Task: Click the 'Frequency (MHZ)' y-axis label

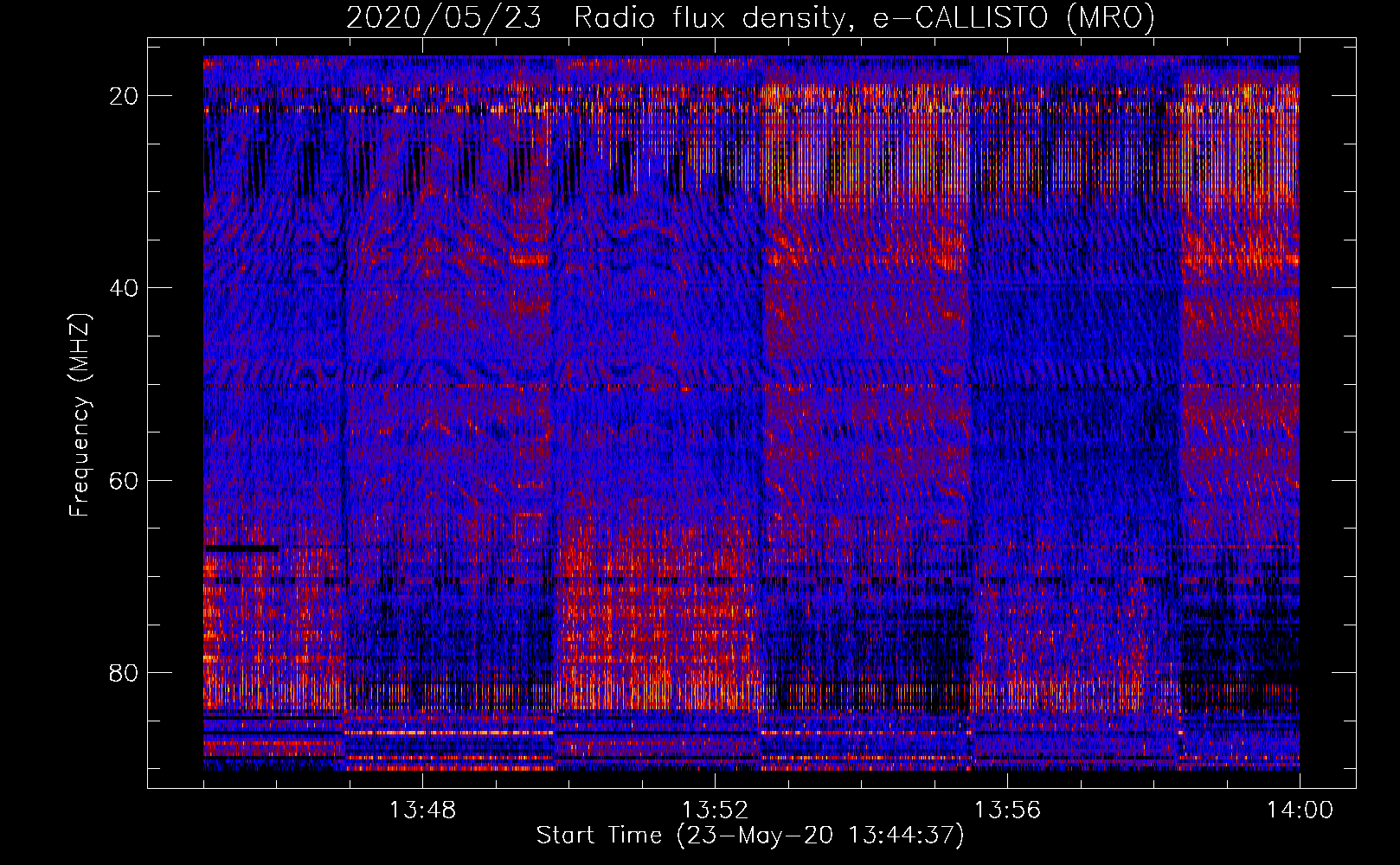Action: click(x=80, y=414)
